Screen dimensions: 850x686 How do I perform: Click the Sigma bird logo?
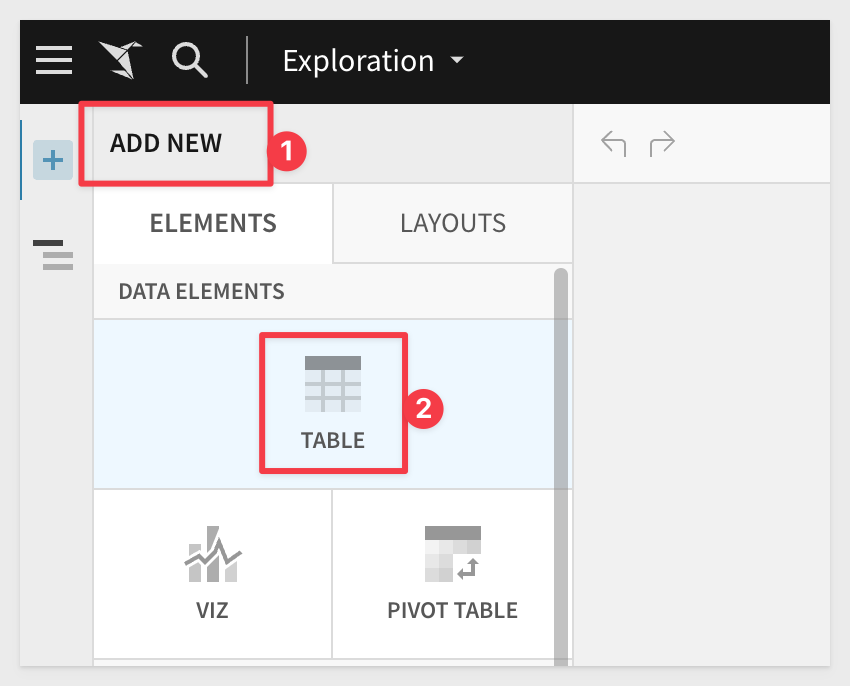(x=120, y=61)
